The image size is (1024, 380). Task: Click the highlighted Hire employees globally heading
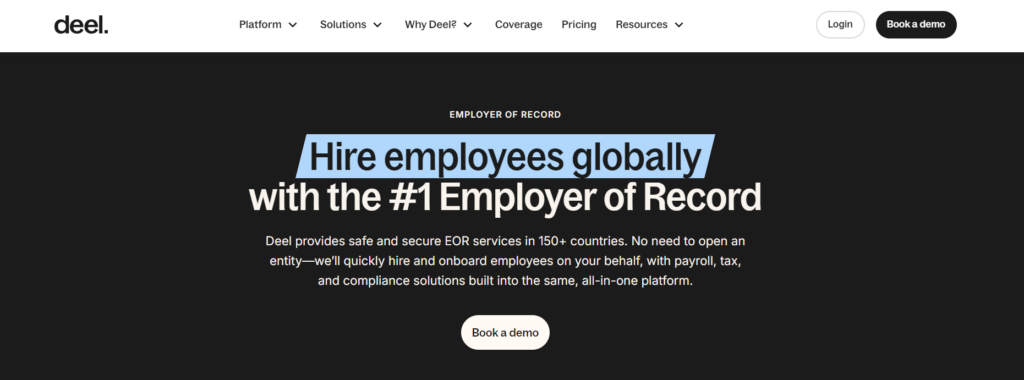point(505,157)
